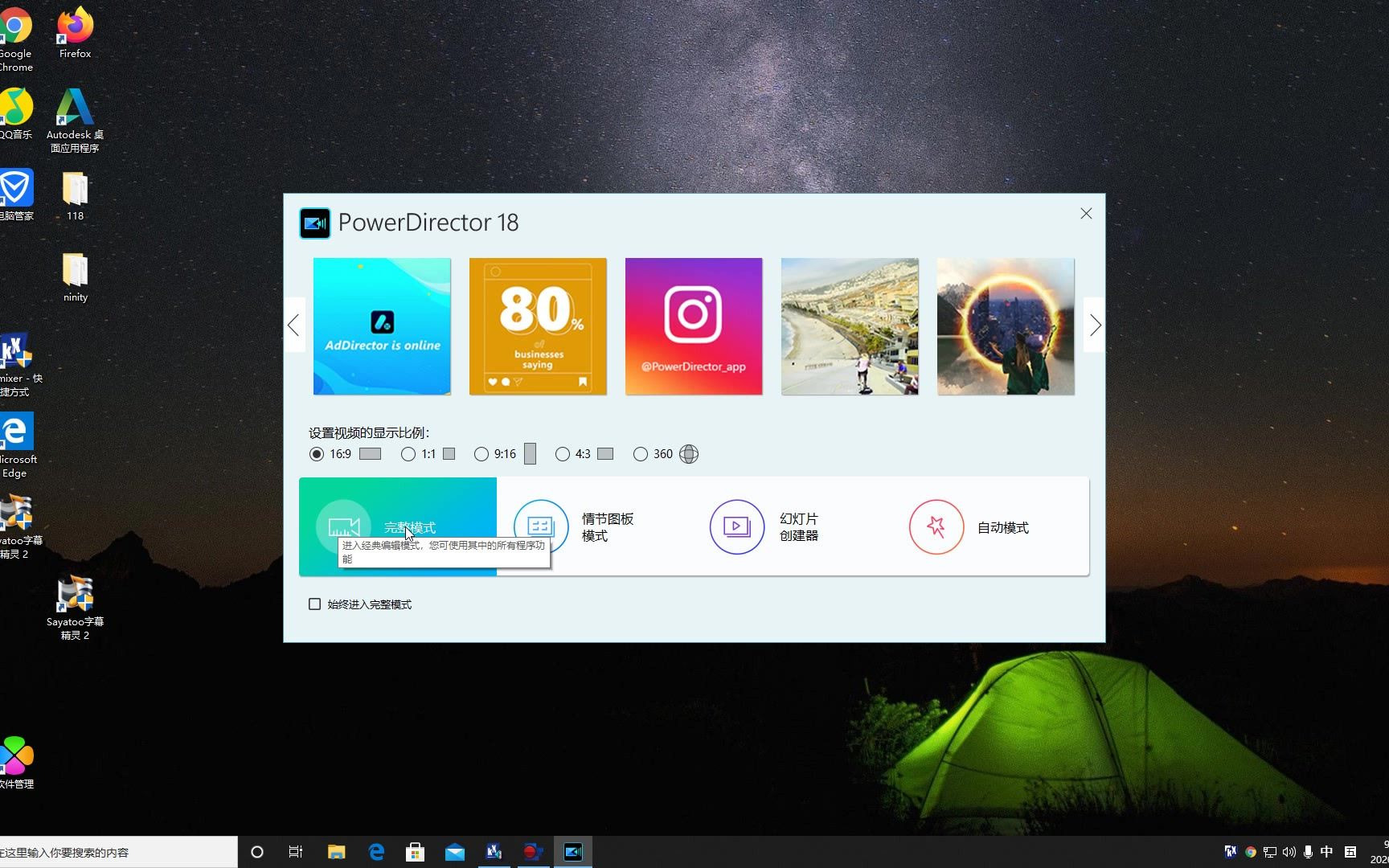The image size is (1389, 868).
Task: Open File Explorer from the taskbar
Action: pos(336,852)
